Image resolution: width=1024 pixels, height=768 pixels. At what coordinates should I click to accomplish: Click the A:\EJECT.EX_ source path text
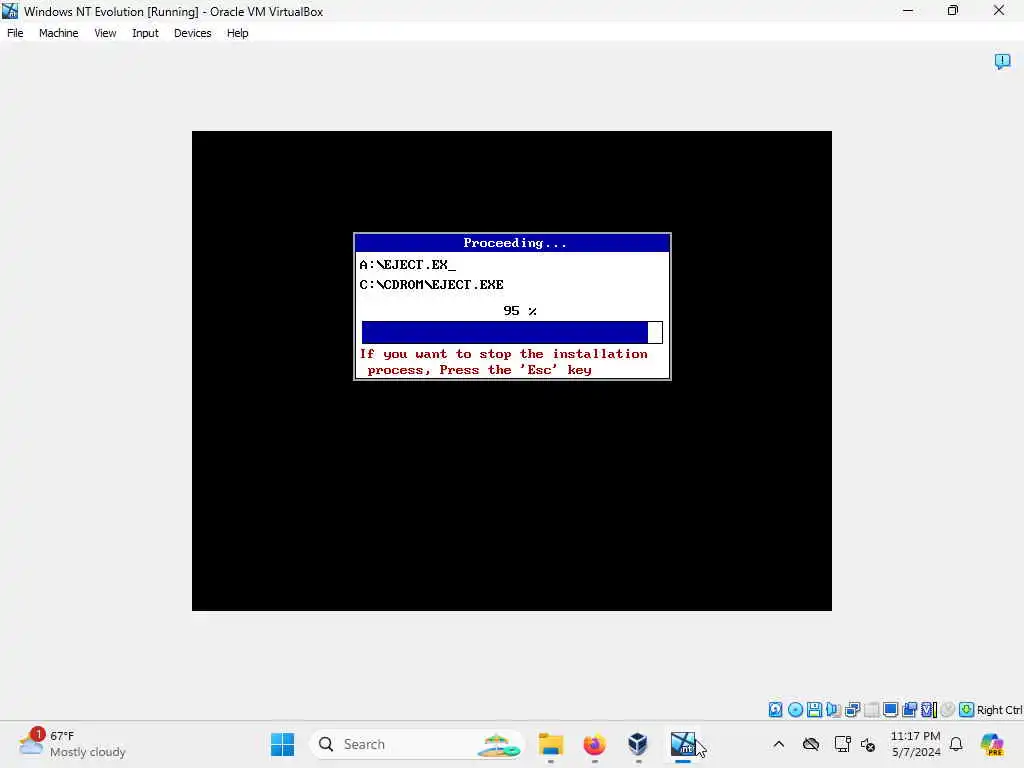[408, 264]
